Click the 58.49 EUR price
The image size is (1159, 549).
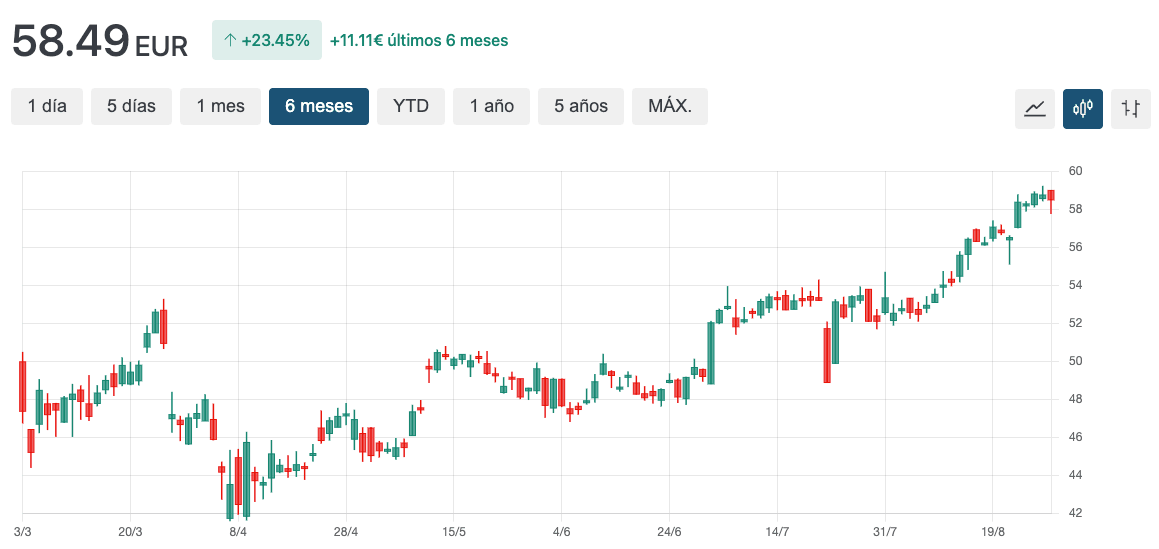coord(99,41)
